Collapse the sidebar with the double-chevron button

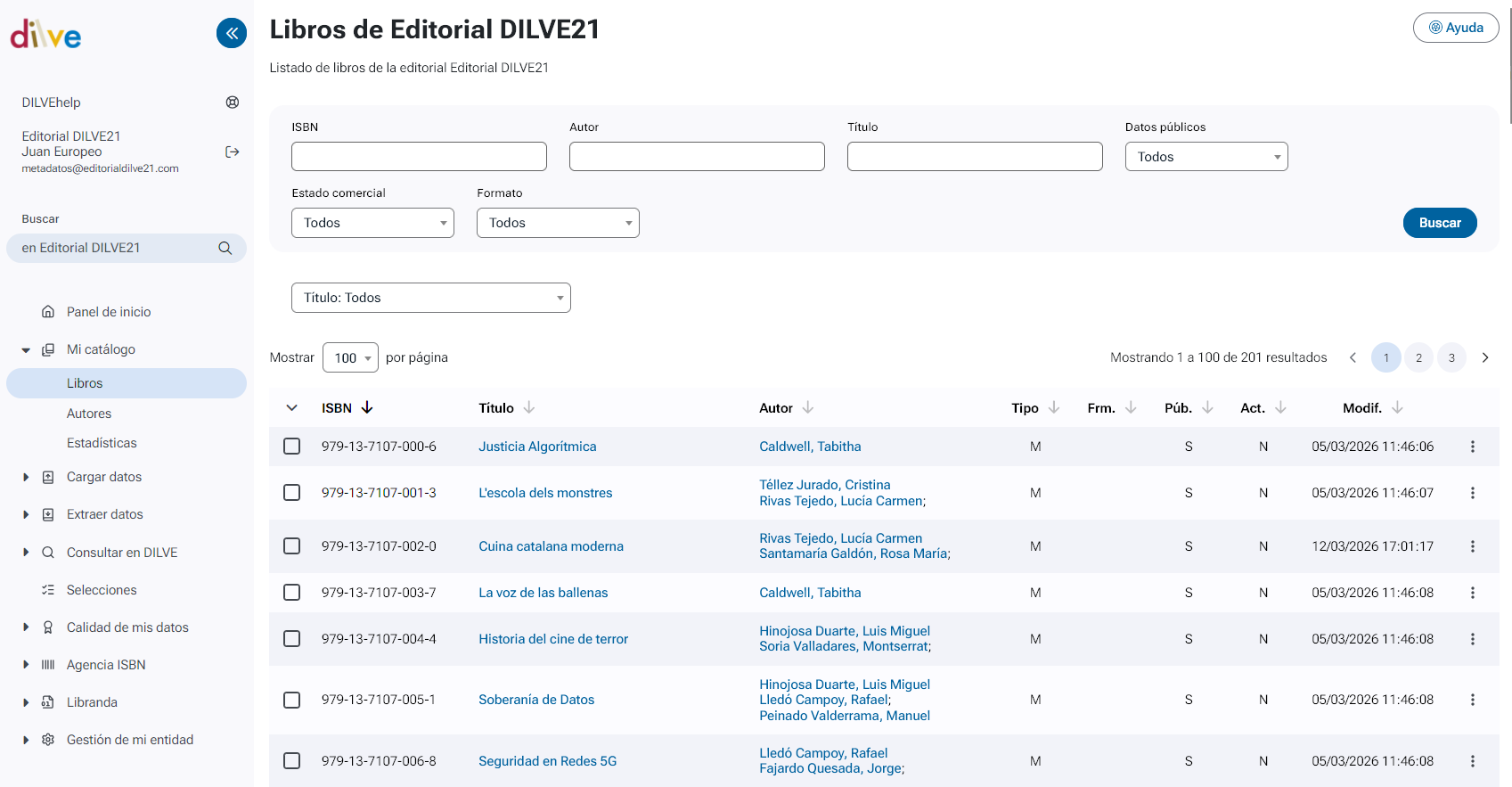232,33
